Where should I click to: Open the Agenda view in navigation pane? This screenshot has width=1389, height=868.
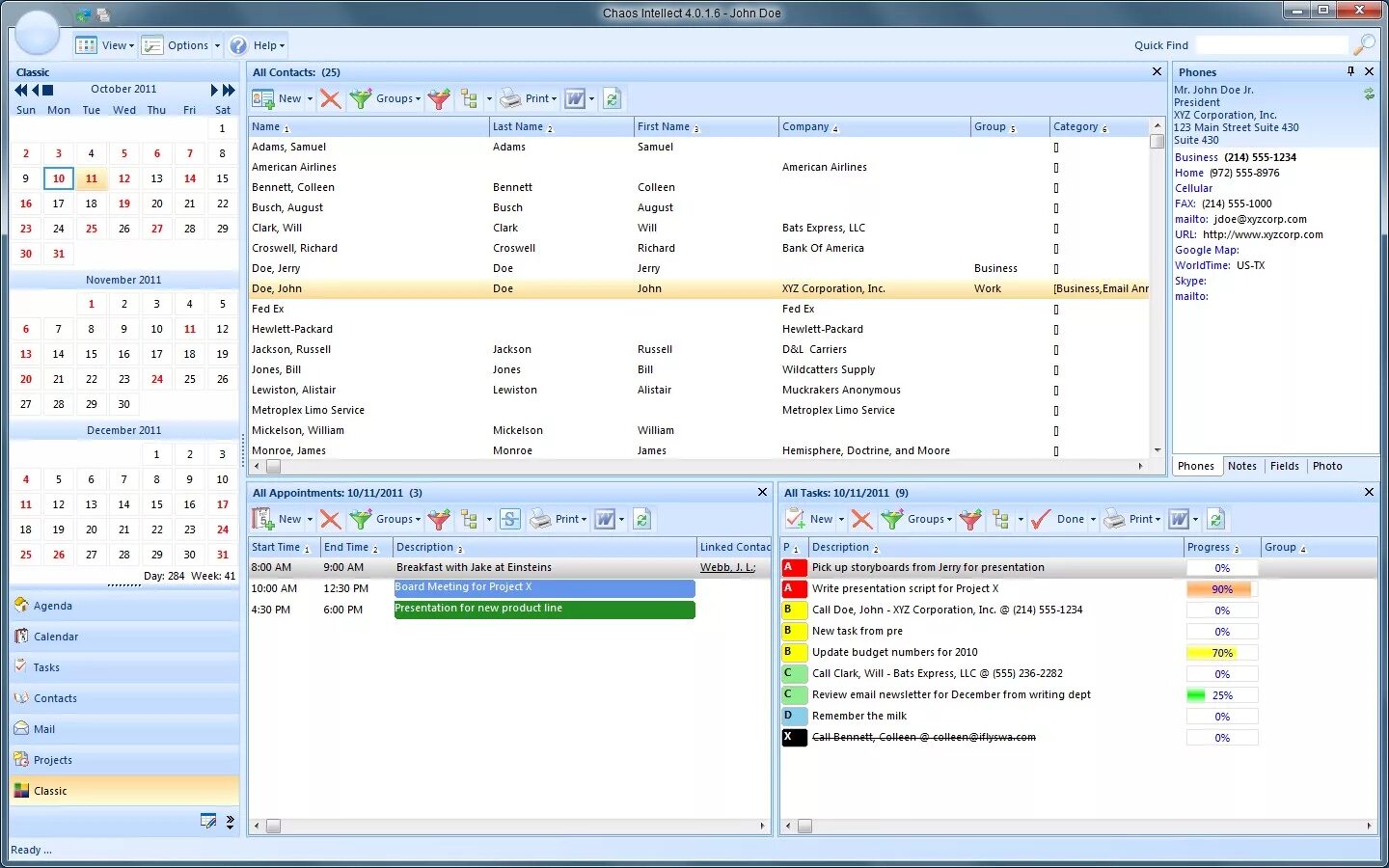point(124,606)
